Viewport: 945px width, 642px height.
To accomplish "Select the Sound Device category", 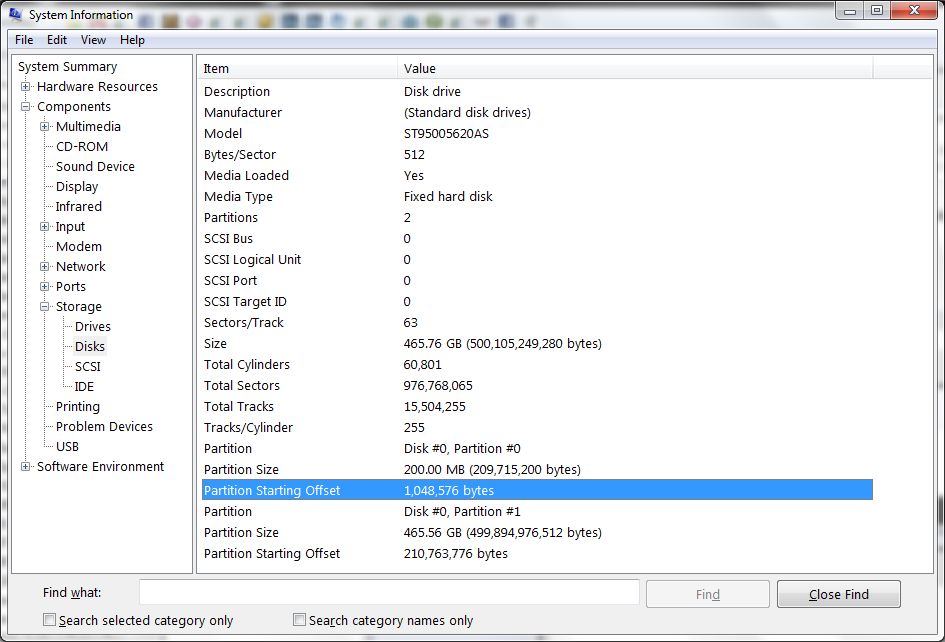I will pos(95,166).
